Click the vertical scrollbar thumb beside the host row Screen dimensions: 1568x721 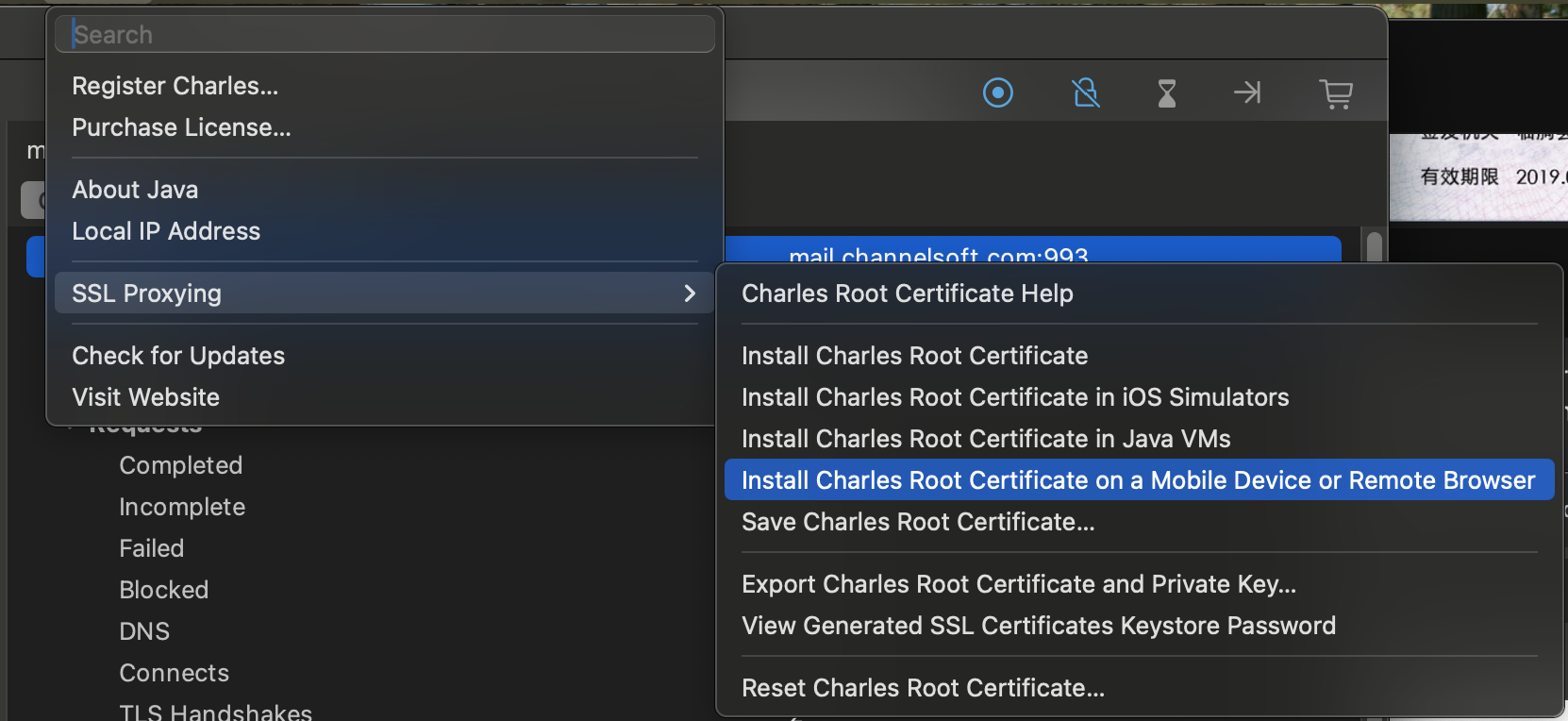point(1375,247)
